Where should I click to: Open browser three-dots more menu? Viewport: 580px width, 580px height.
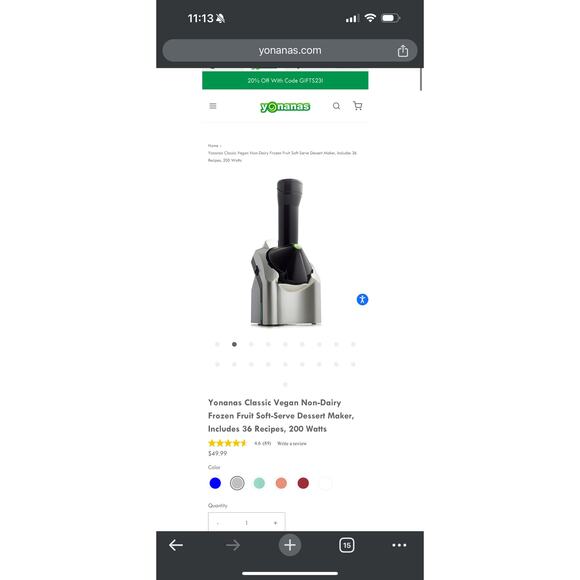(x=399, y=545)
